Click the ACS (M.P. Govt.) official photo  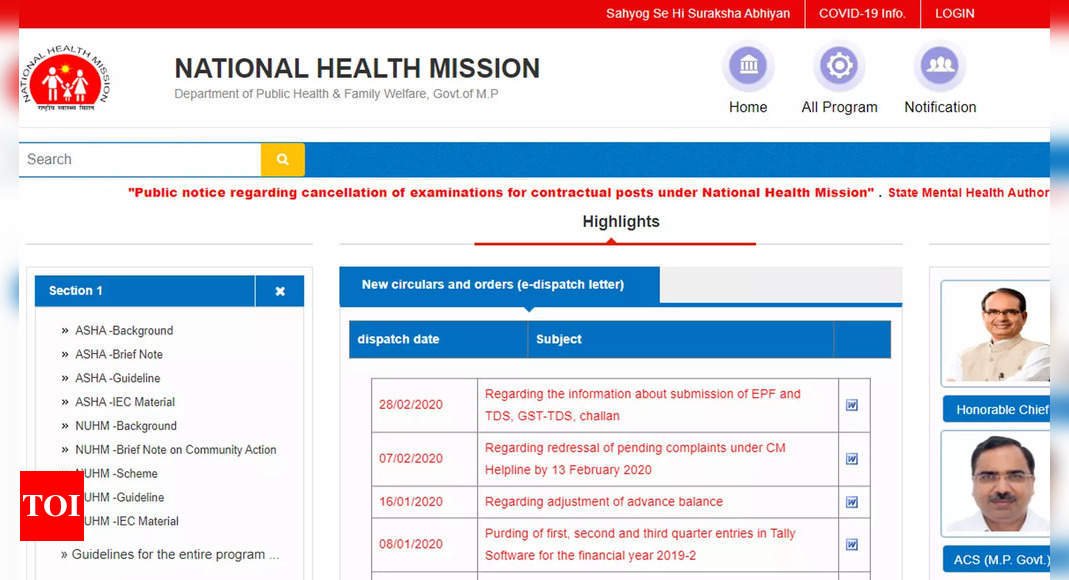996,484
